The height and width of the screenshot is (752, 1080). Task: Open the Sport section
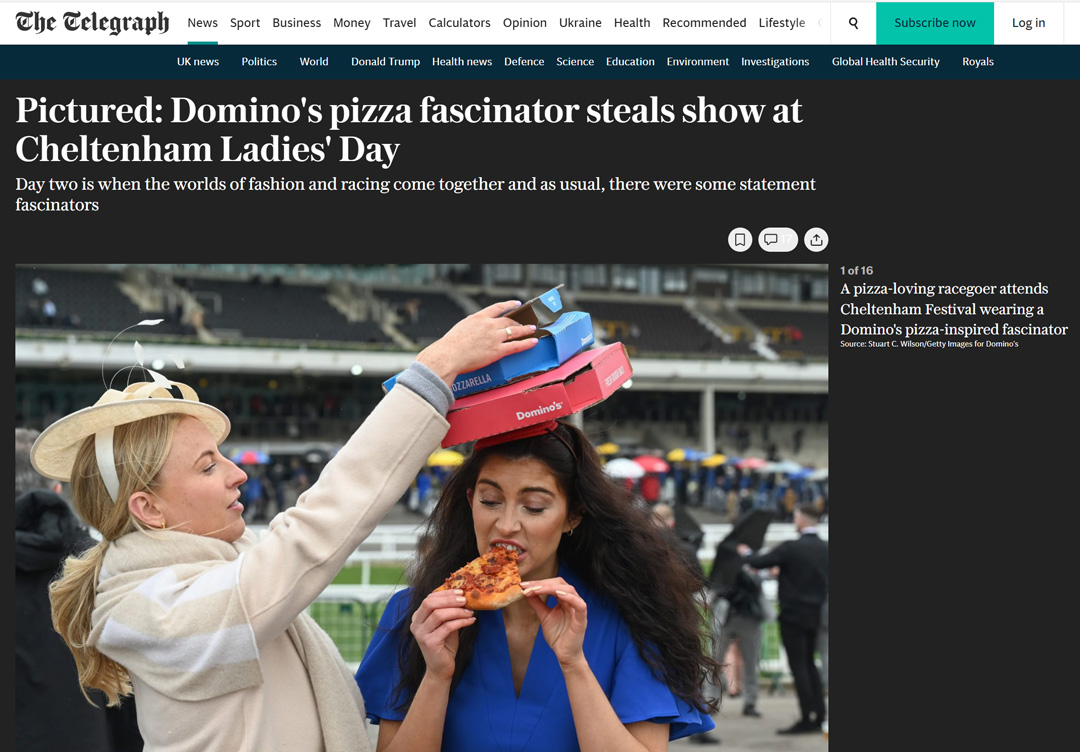(245, 23)
